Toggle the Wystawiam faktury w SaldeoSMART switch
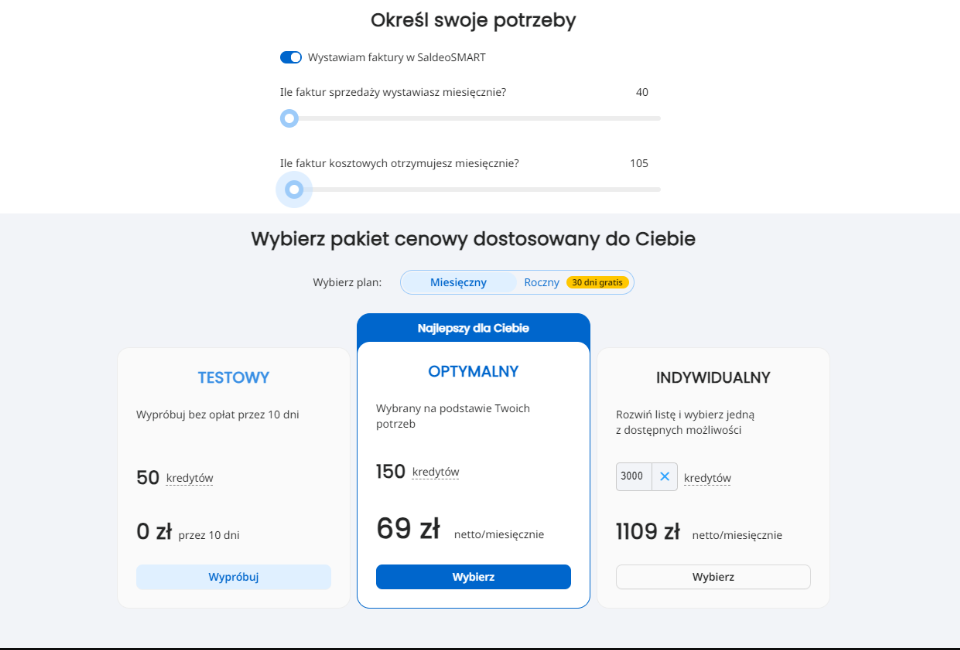960x650 pixels. pyautogui.click(x=291, y=58)
